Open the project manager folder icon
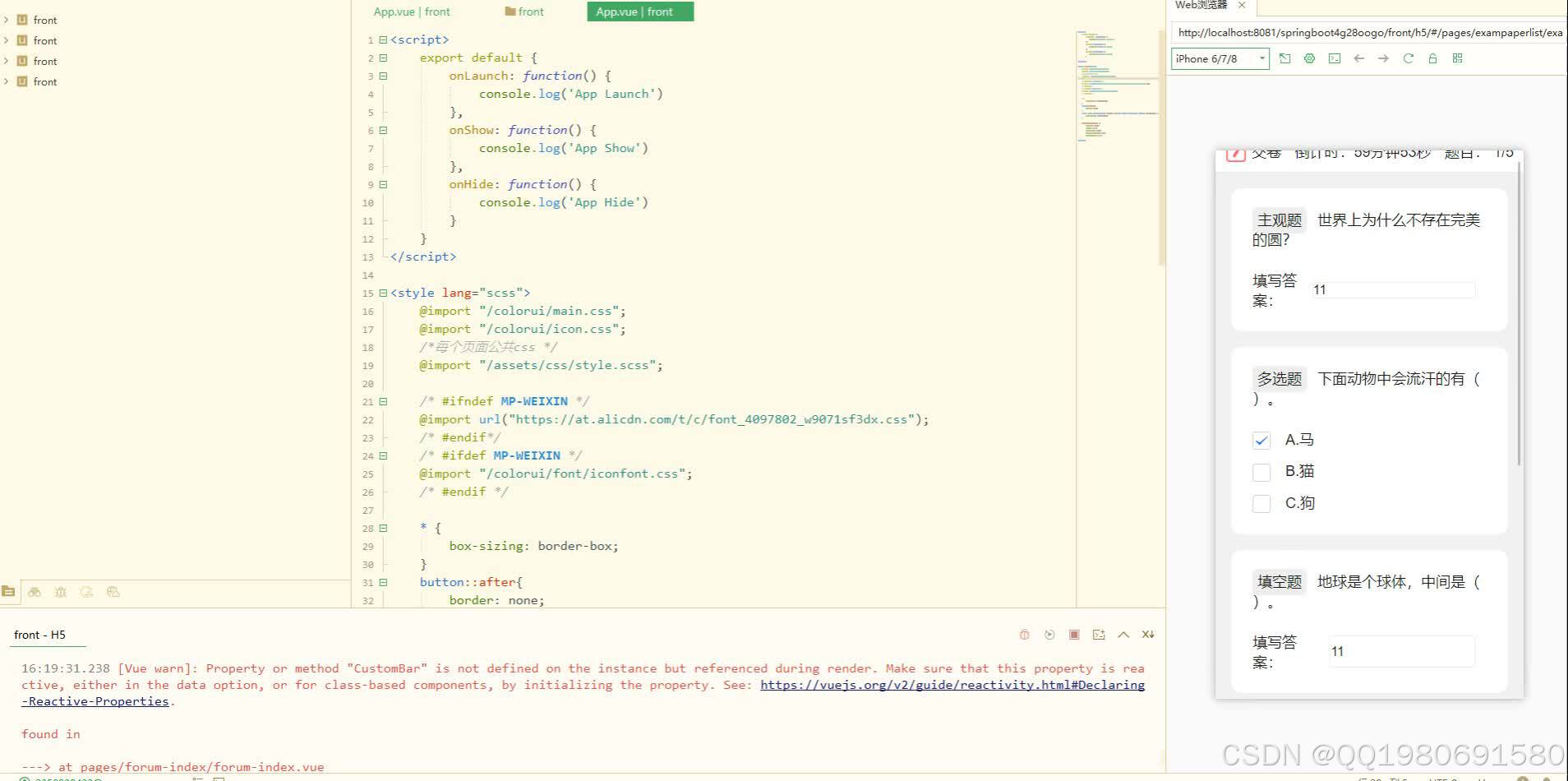Screen dimensions: 1568x781 coord(8,591)
